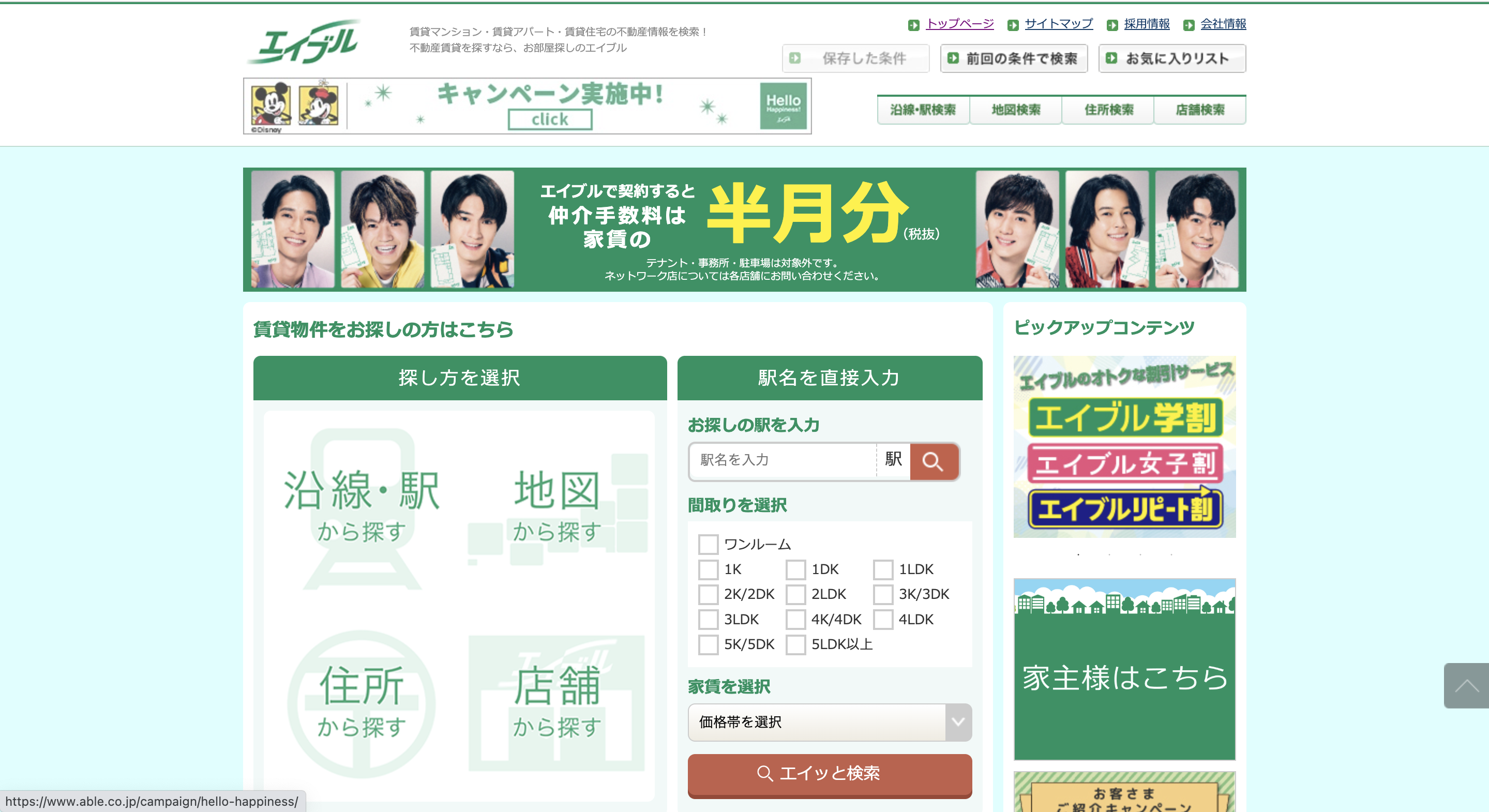This screenshot has height=812, width=1489.
Task: Open the エイブル女子割 discount banner
Action: click(1125, 463)
